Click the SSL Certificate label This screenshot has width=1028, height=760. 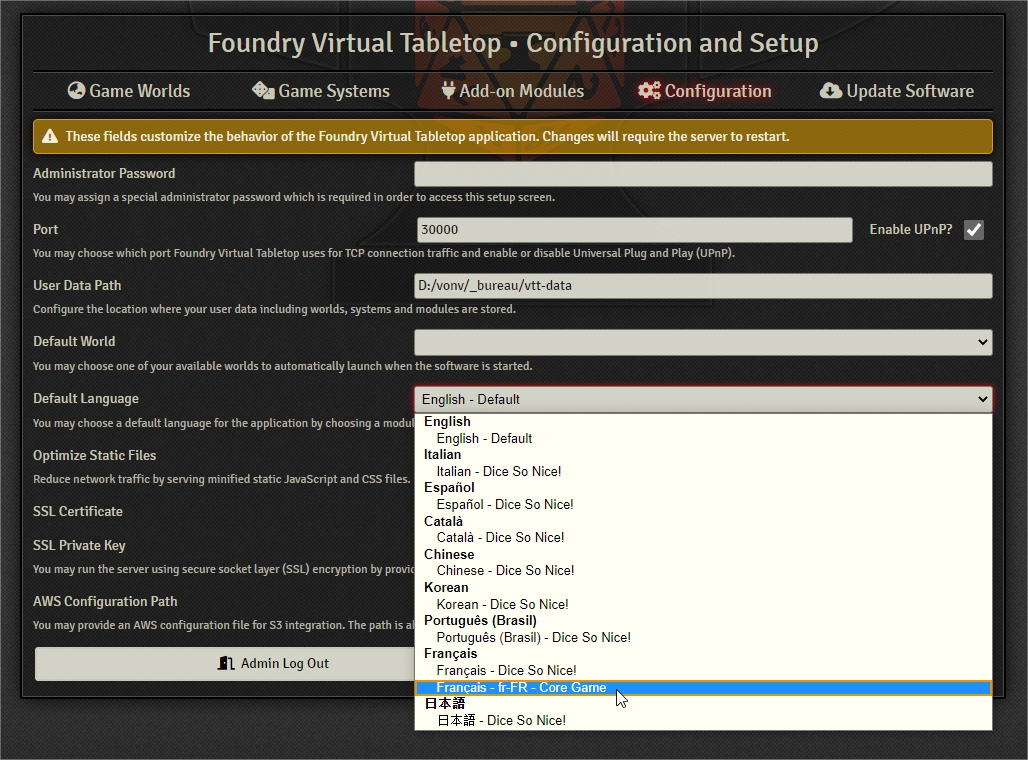[78, 511]
